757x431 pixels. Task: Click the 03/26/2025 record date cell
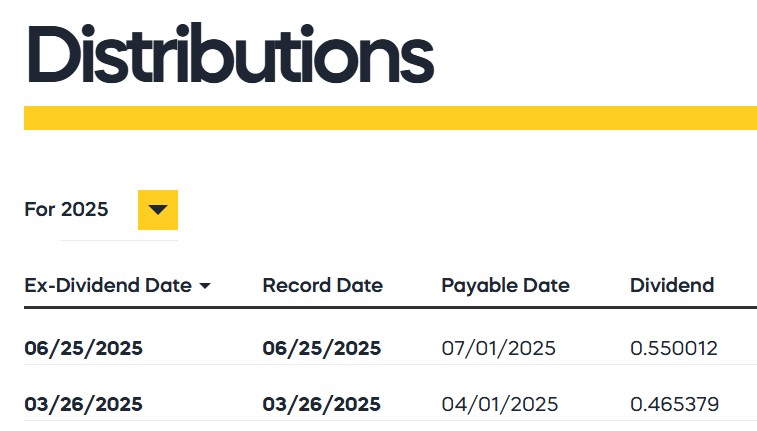322,404
